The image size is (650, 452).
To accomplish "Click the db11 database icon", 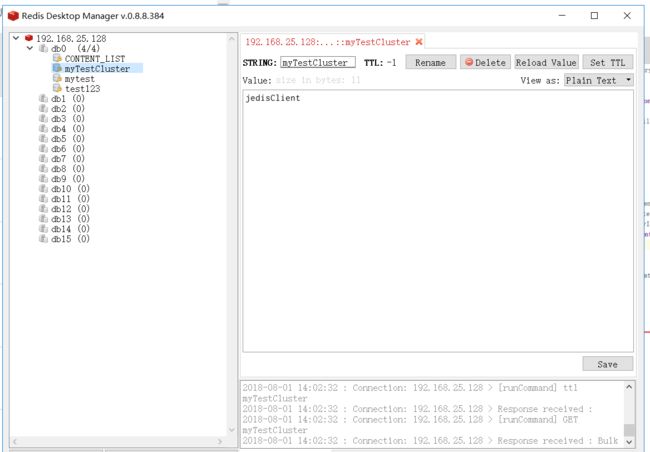I will tap(43, 199).
